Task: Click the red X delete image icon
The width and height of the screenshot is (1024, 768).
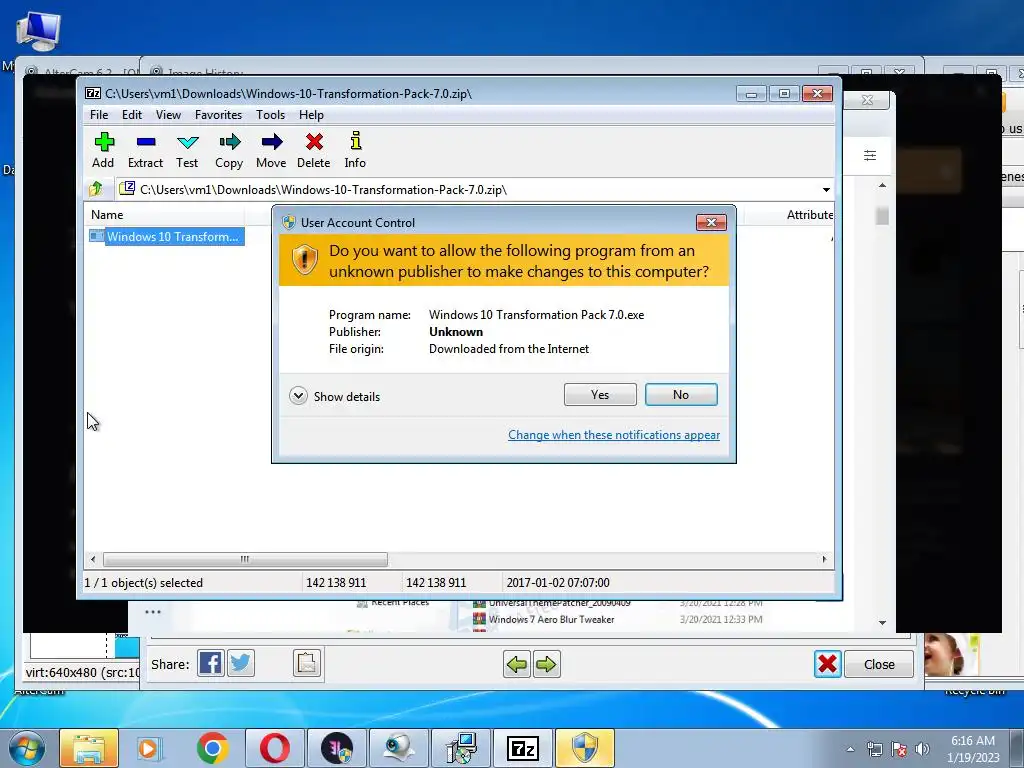Action: click(827, 664)
